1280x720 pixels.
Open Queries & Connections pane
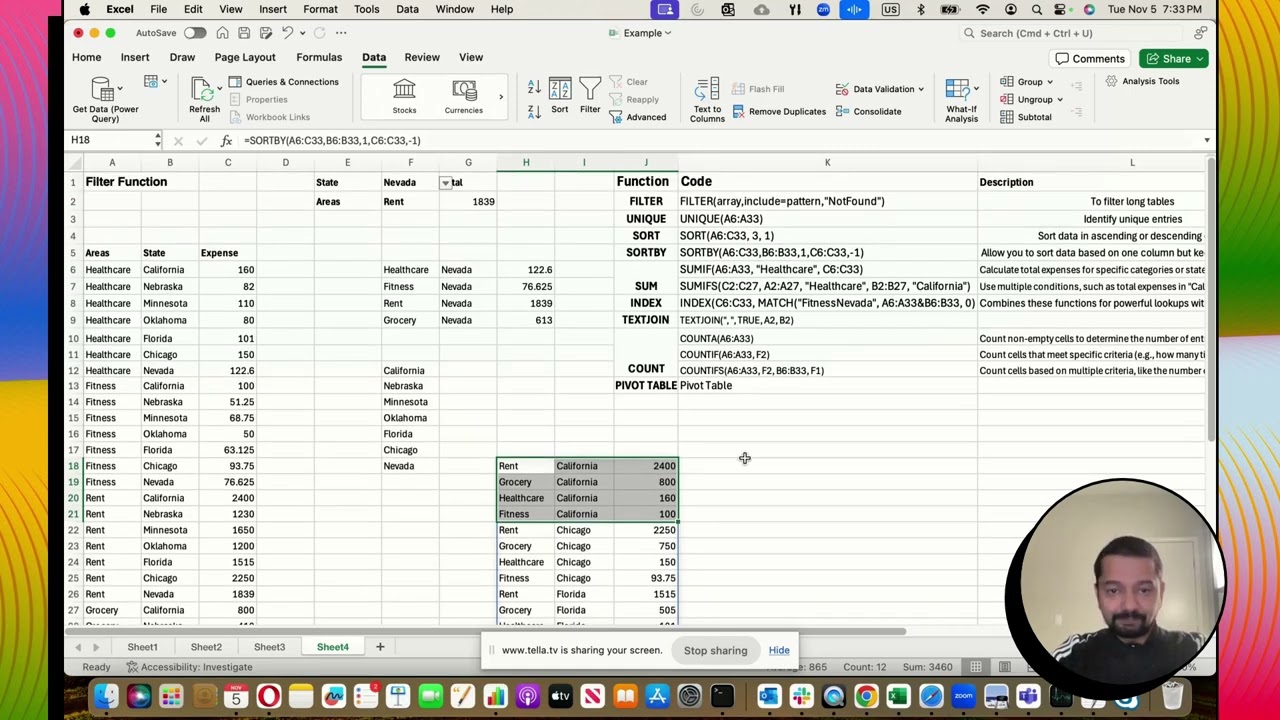(x=284, y=82)
